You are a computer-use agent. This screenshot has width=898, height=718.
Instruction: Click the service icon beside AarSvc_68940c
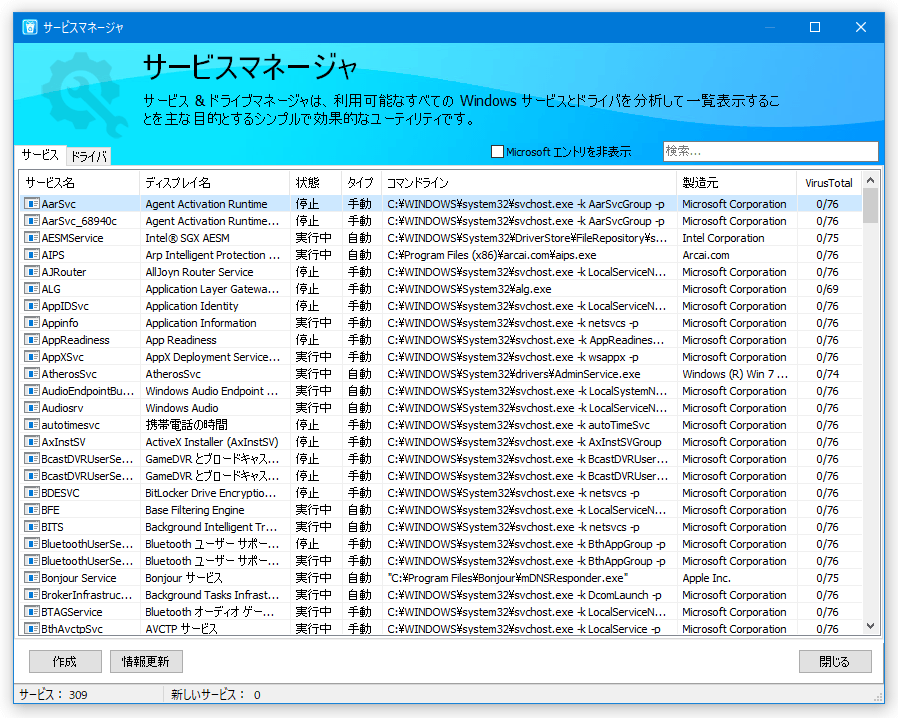point(31,221)
